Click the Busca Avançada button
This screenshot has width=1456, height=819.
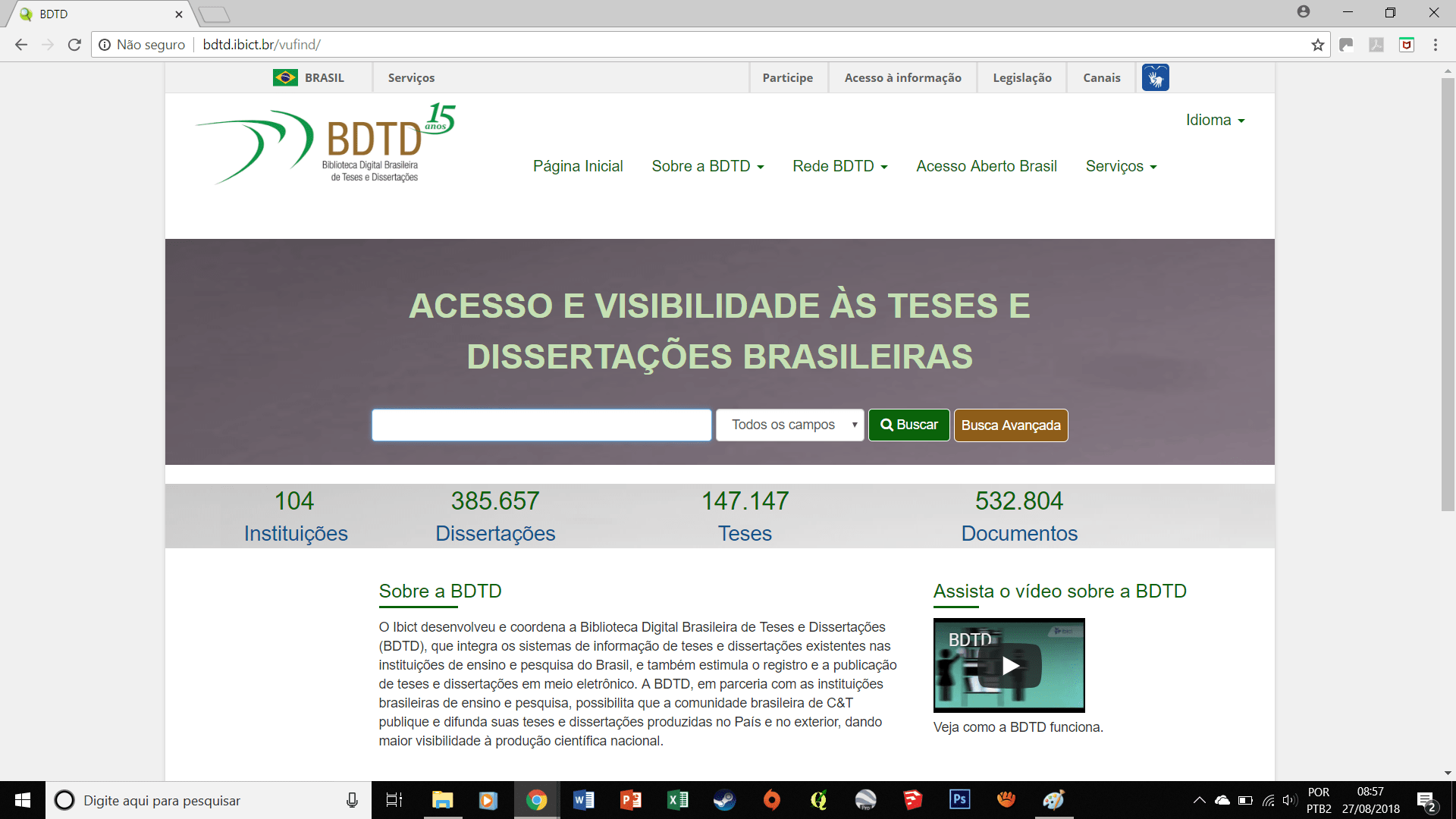1010,425
